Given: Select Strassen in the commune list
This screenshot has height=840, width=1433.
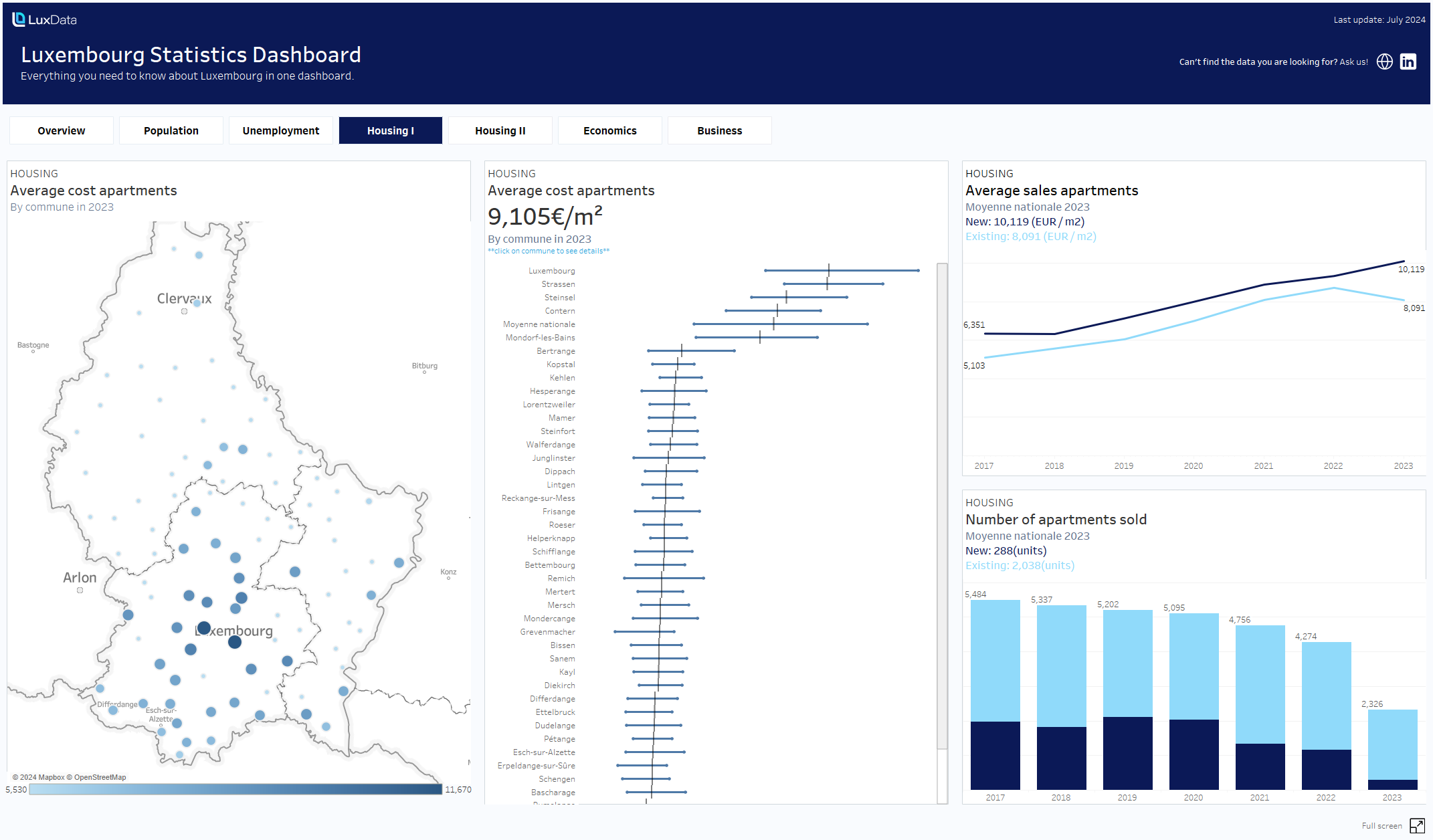Looking at the screenshot, I should tap(558, 284).
